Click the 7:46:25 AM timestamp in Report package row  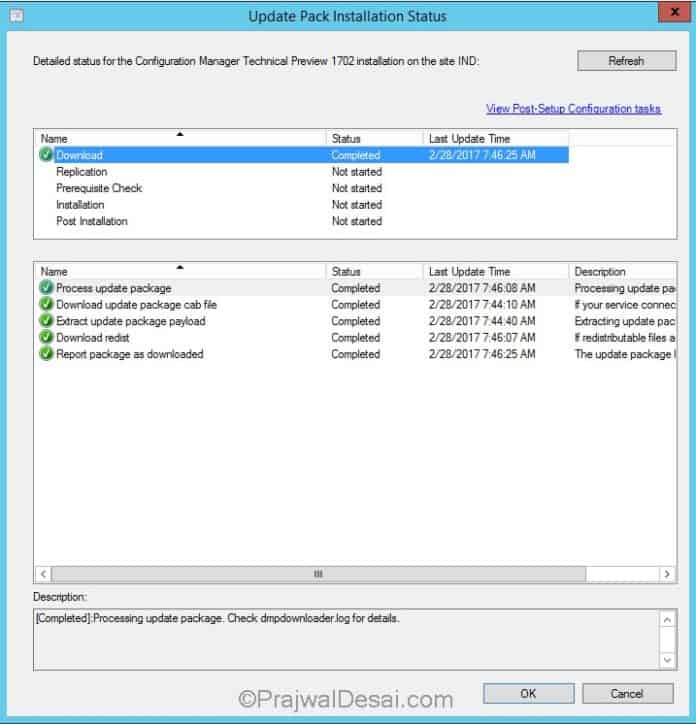click(482, 354)
